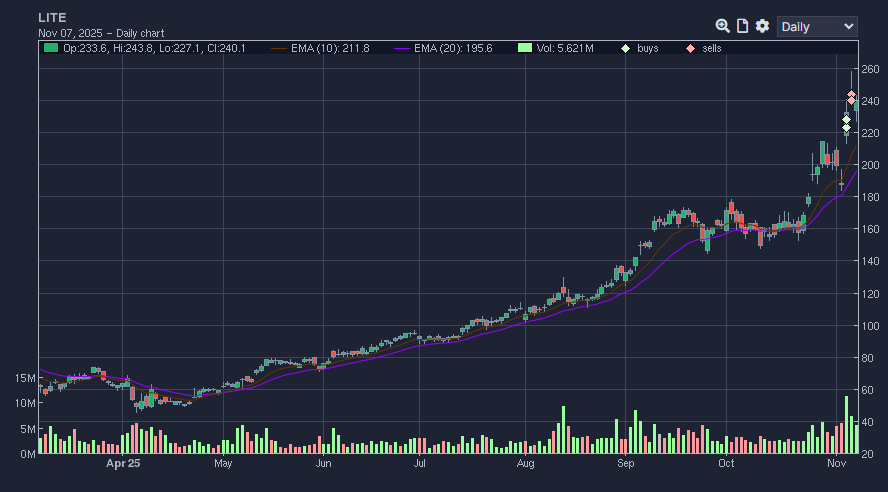
Task: Click the 15M volume axis label
Action: 25,378
